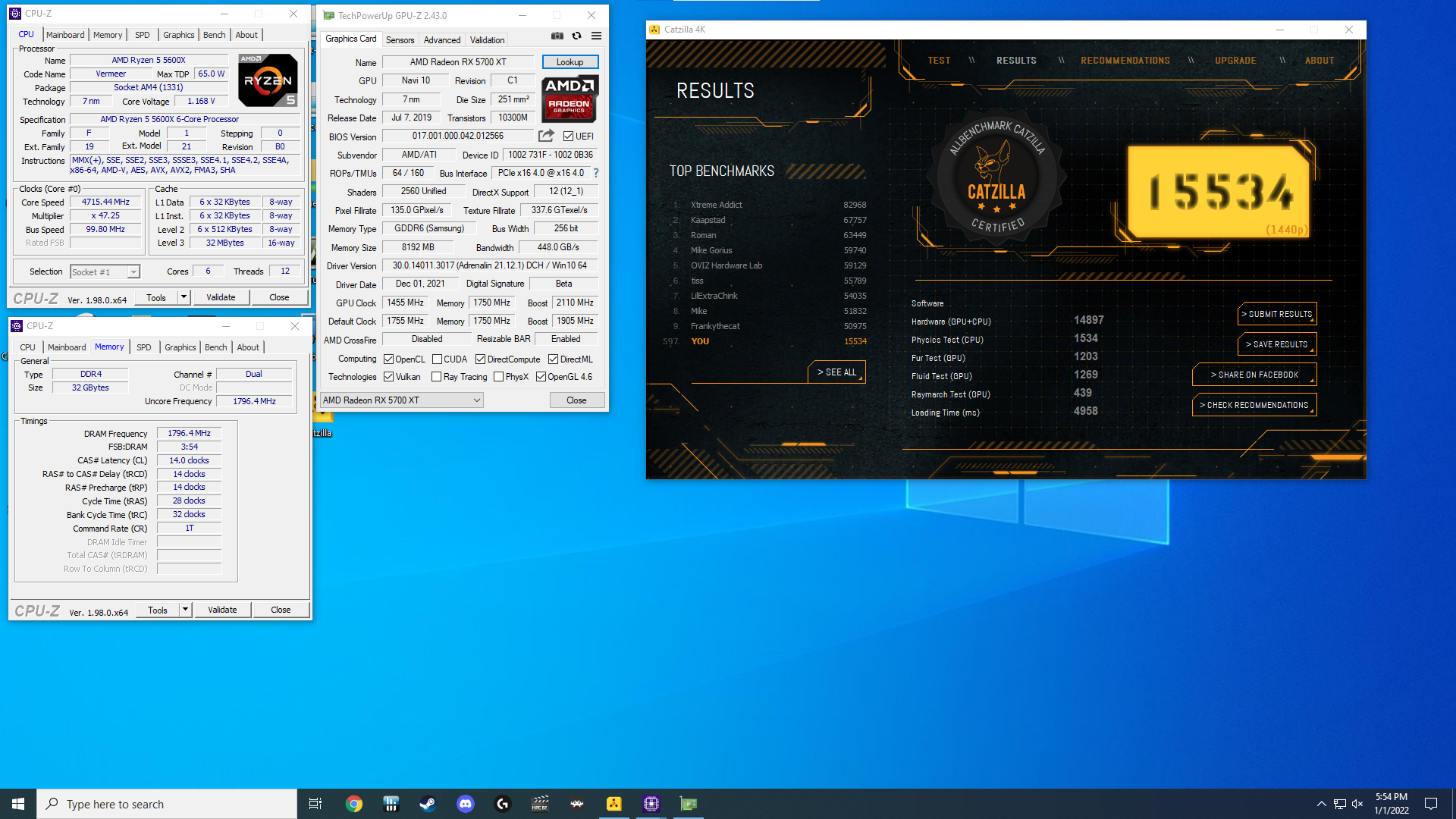
Task: Toggle the DirectML checkbox
Action: coord(554,359)
